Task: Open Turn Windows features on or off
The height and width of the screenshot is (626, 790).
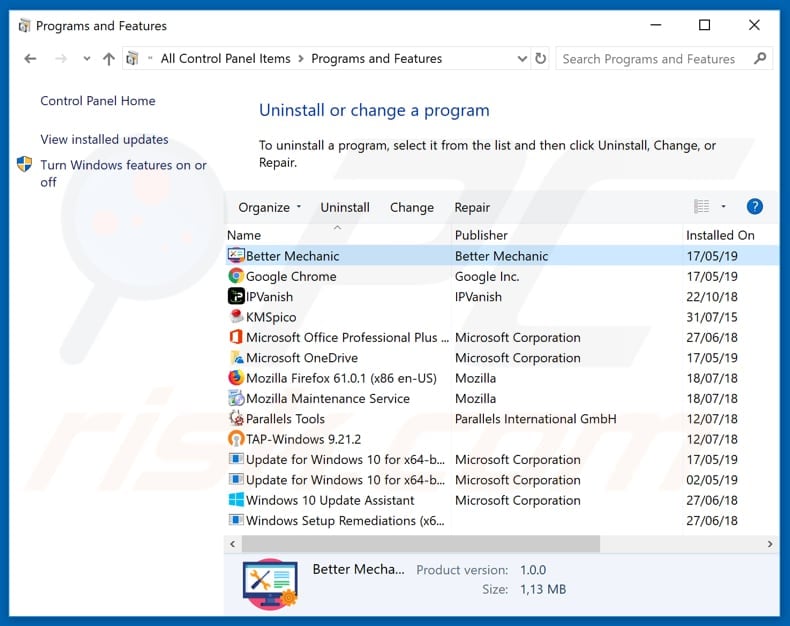Action: click(x=123, y=173)
